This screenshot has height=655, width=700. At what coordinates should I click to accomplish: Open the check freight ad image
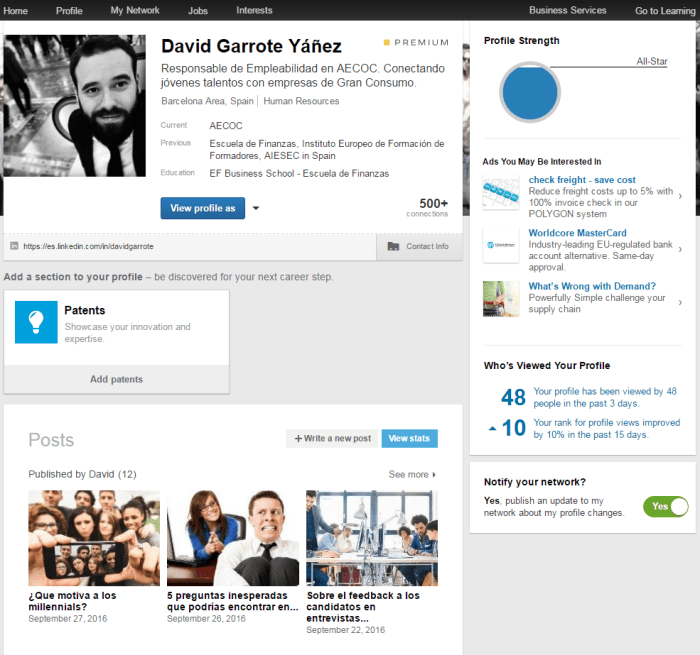click(x=501, y=192)
